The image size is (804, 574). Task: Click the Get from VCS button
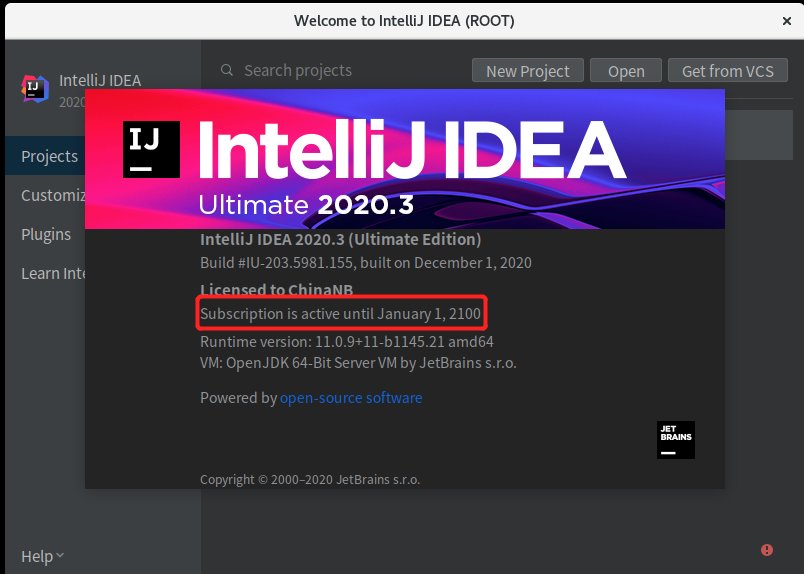pyautogui.click(x=728, y=71)
